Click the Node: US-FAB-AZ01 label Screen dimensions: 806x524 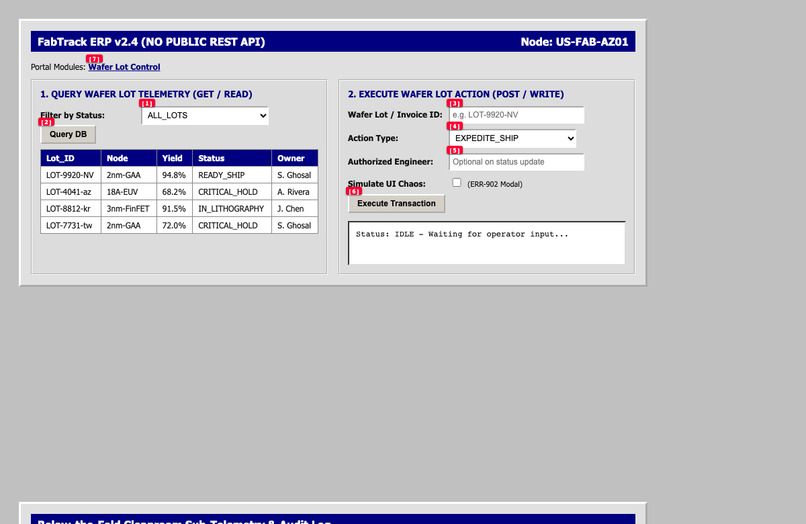(x=574, y=42)
